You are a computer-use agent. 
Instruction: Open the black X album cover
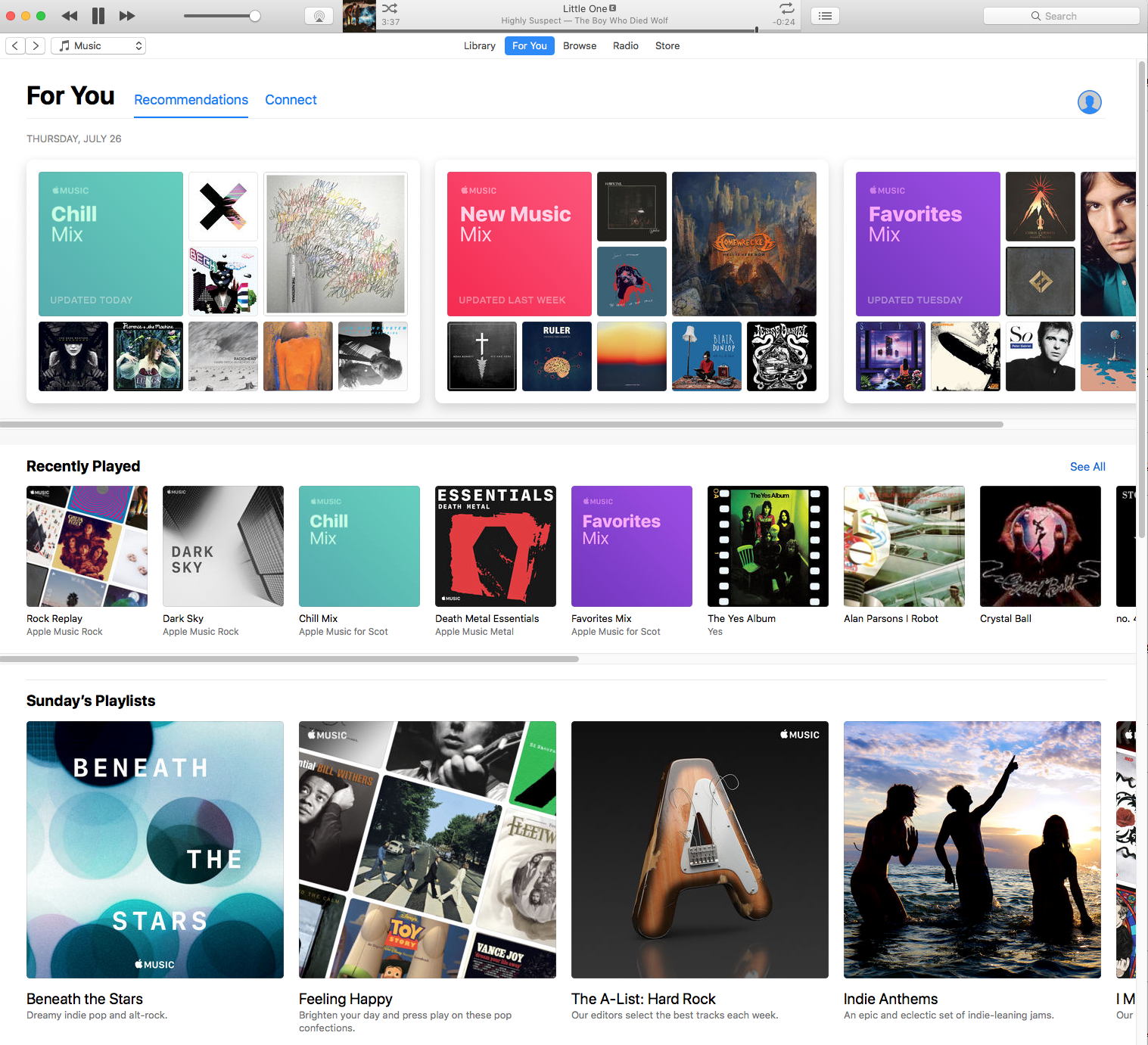coord(223,207)
